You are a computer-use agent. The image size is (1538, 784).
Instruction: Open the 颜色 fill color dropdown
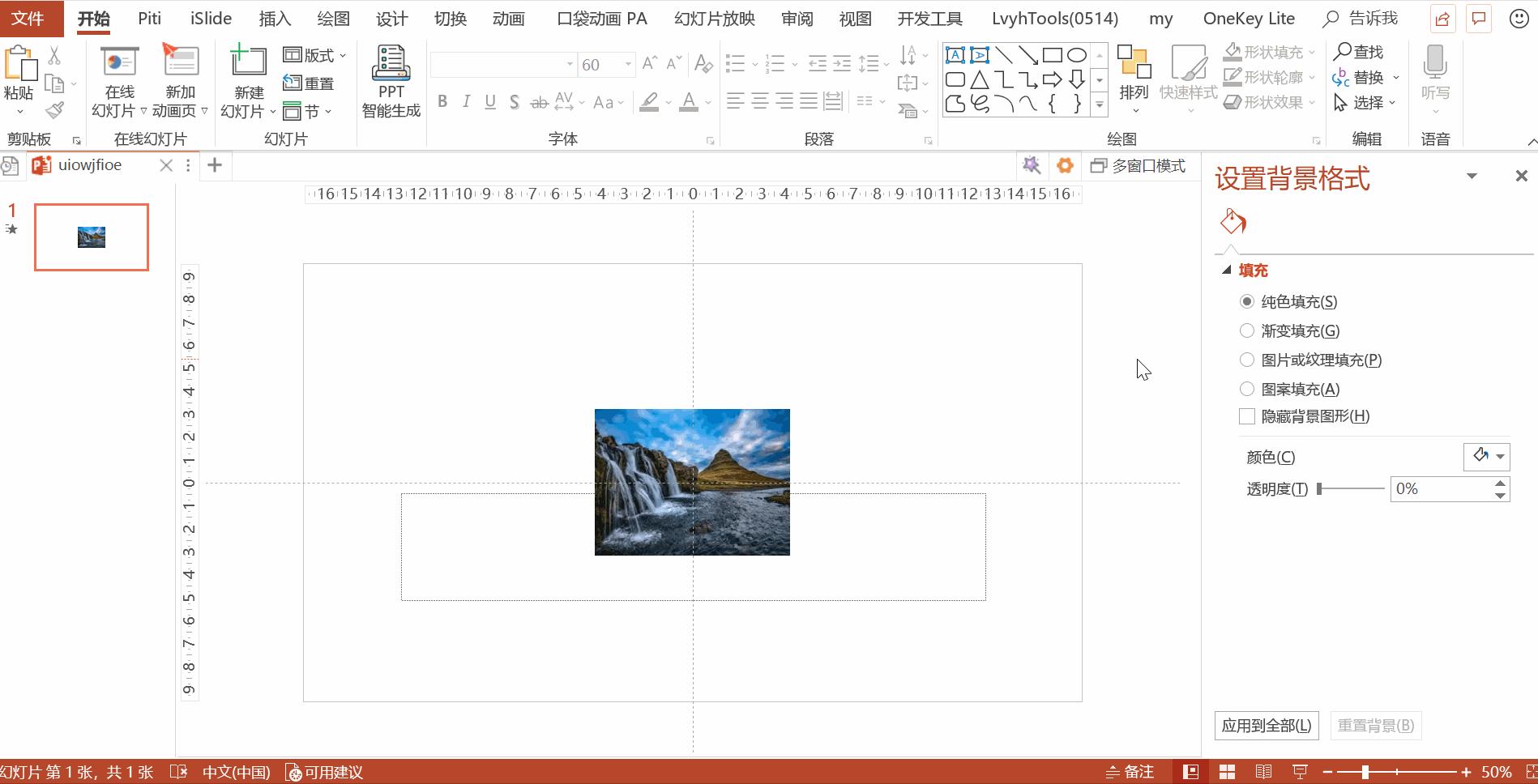point(1487,457)
